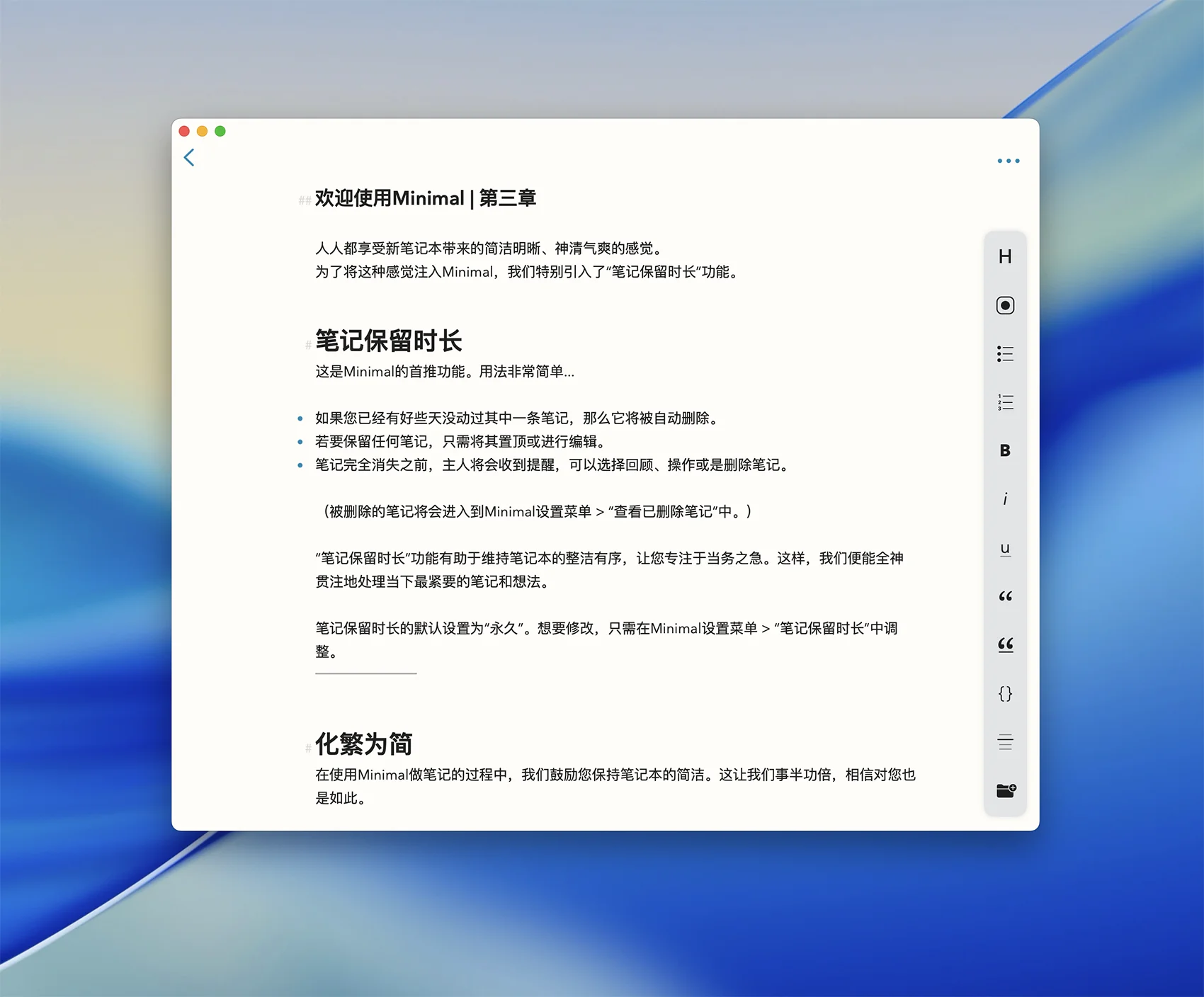Apply heading format with the H icon
This screenshot has width=1204, height=997.
(x=1005, y=257)
